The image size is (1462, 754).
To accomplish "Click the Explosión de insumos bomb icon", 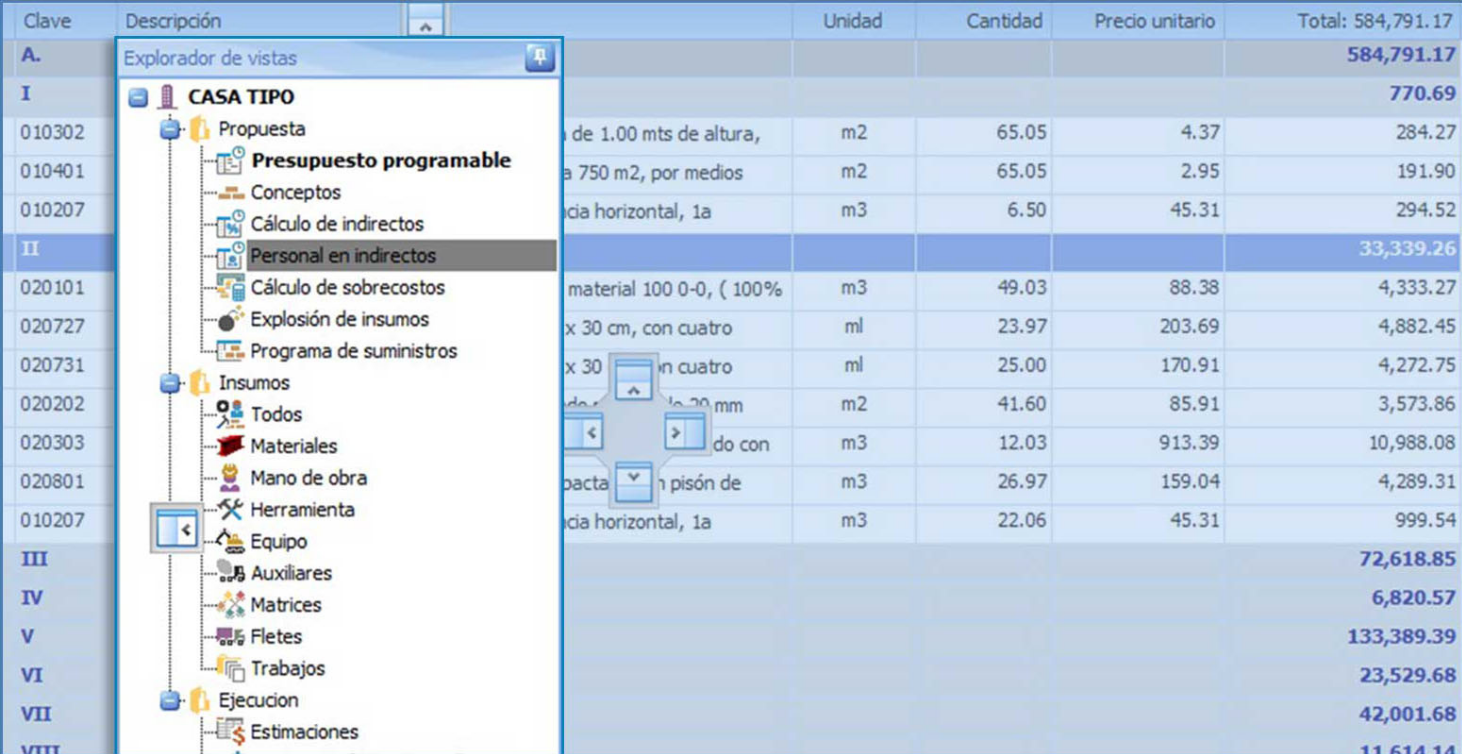I will coord(231,320).
